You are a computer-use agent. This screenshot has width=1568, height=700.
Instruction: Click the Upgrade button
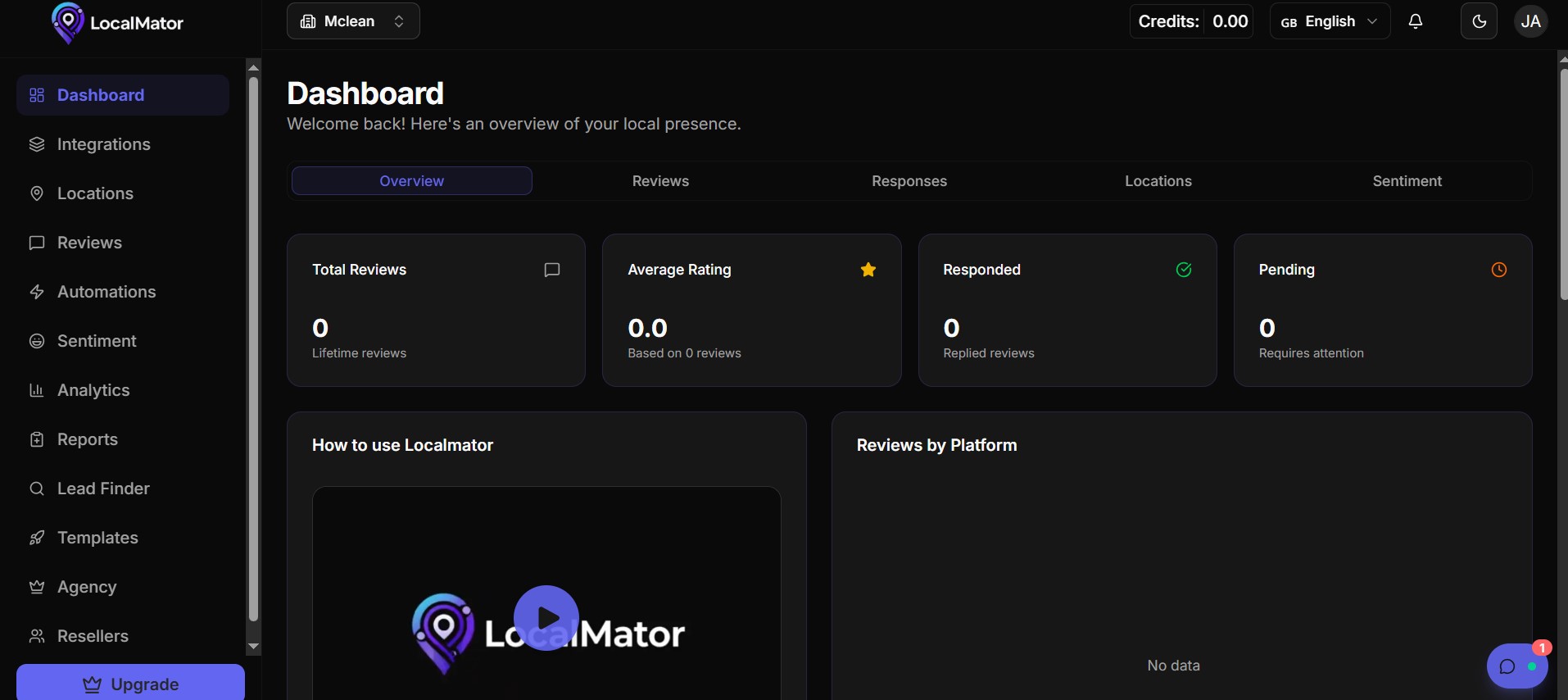(130, 684)
